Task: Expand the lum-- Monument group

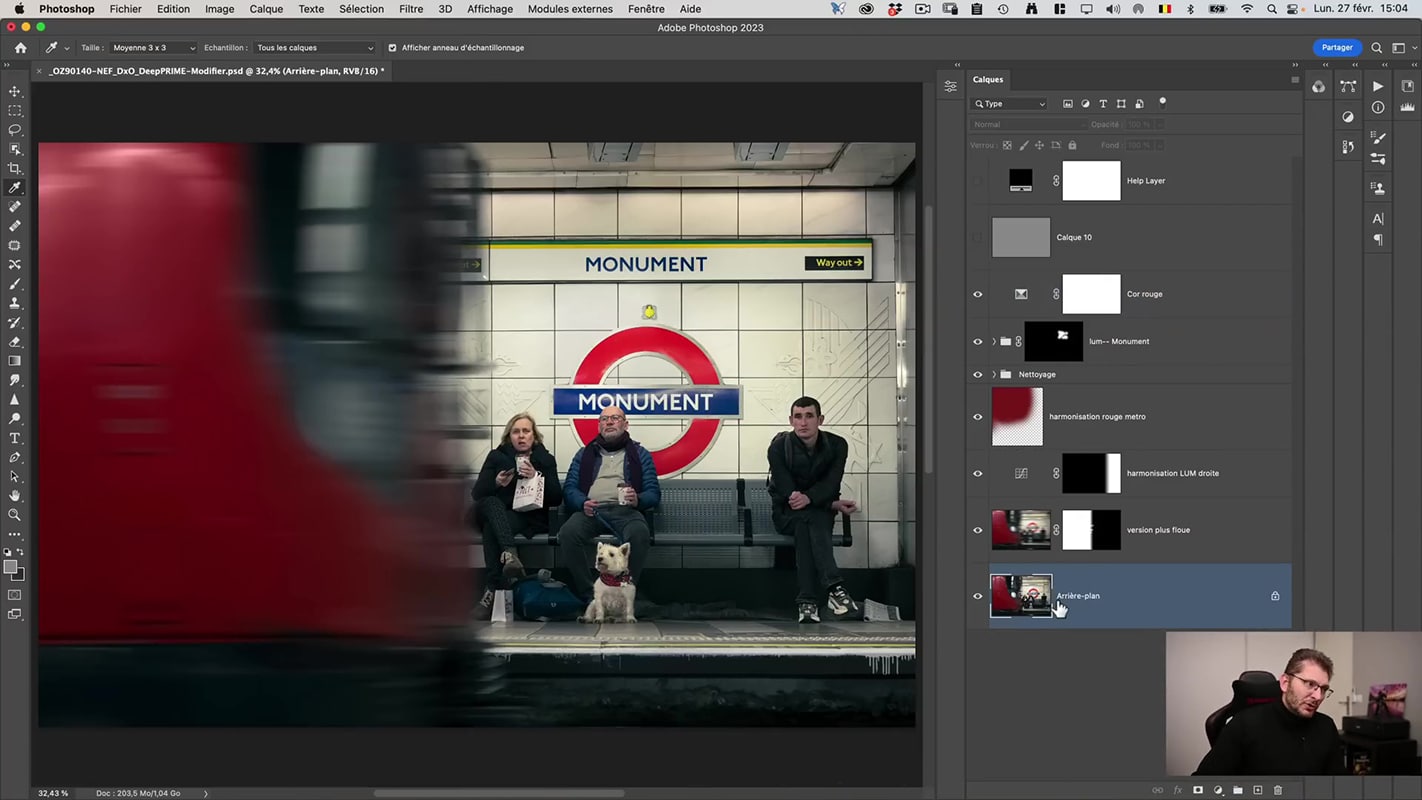Action: 994,342
